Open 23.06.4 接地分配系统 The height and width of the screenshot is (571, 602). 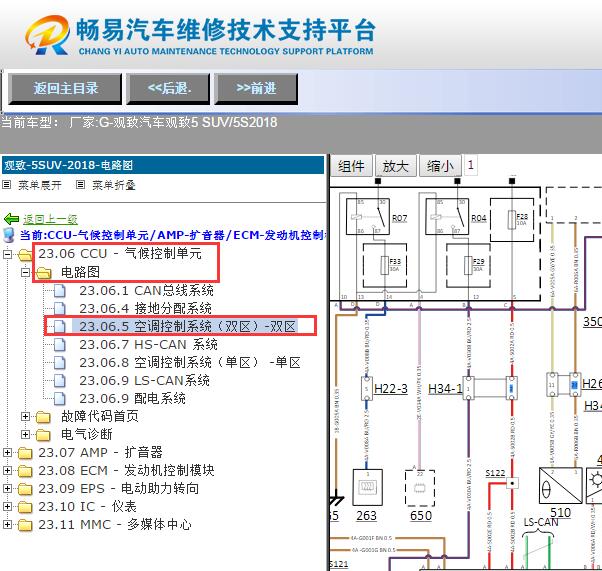tap(146, 308)
